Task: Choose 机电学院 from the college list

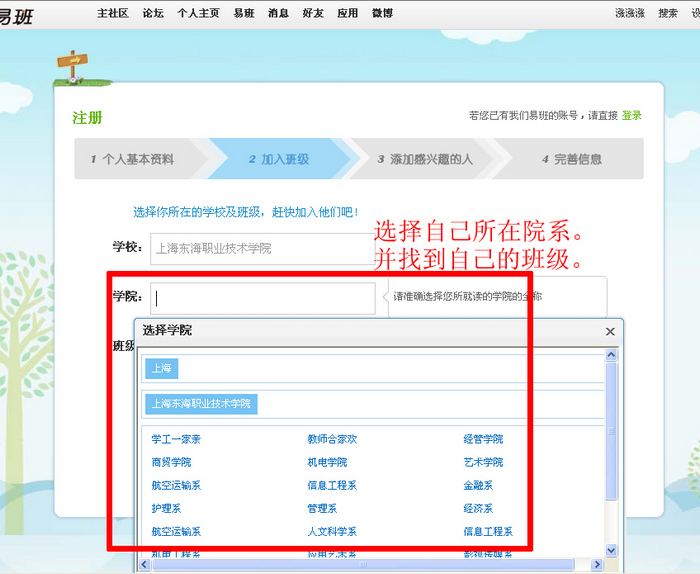Action: pyautogui.click(x=327, y=462)
